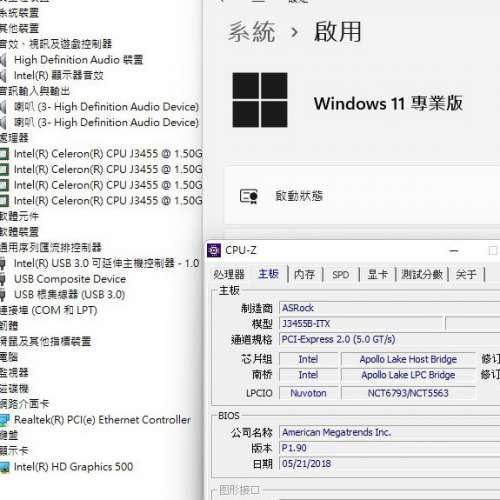Collapse the 處理器 category in Device Manager
This screenshot has height=500, width=500.
(x=14, y=138)
